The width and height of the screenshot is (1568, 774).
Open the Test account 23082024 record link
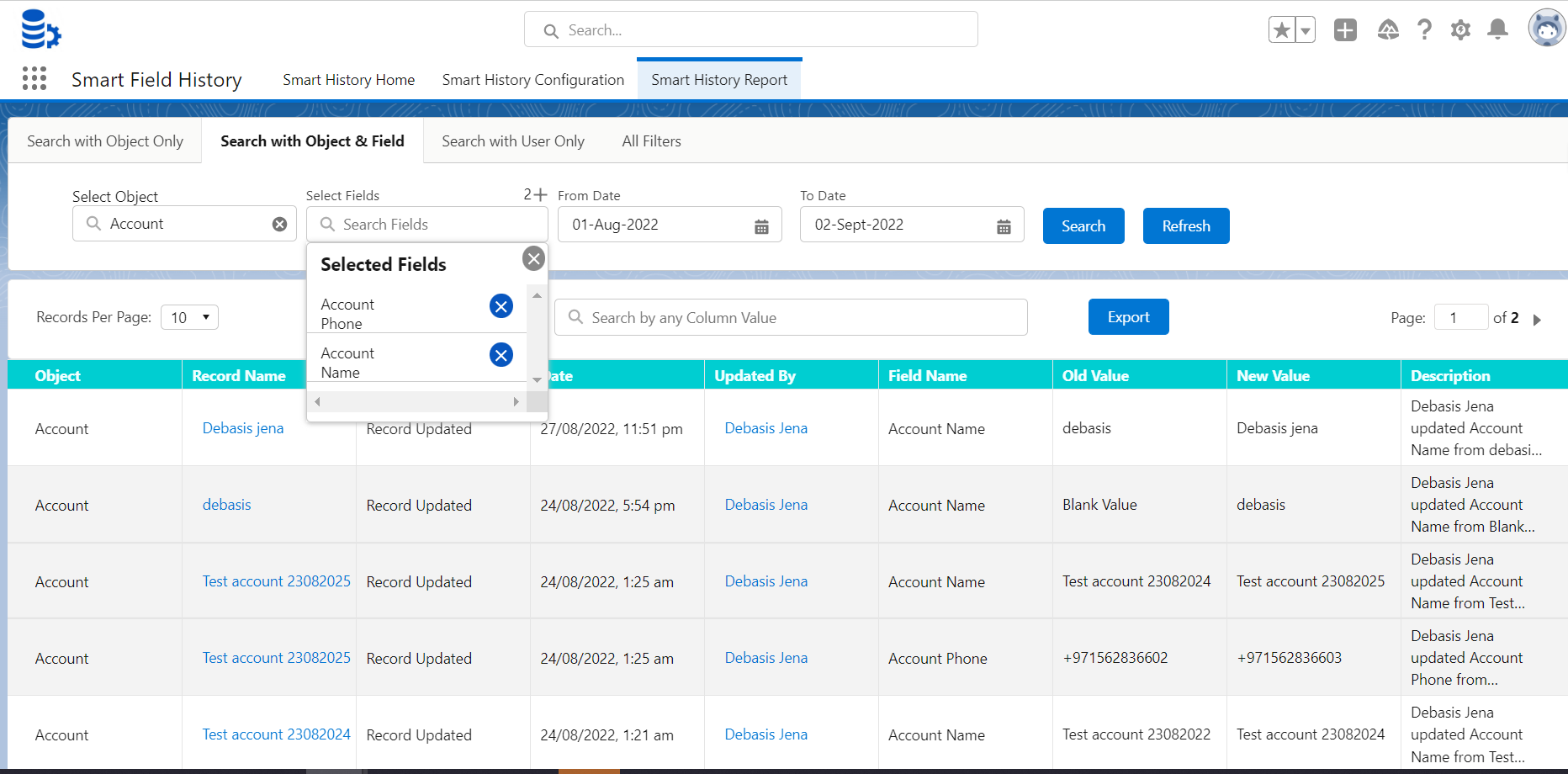click(276, 734)
